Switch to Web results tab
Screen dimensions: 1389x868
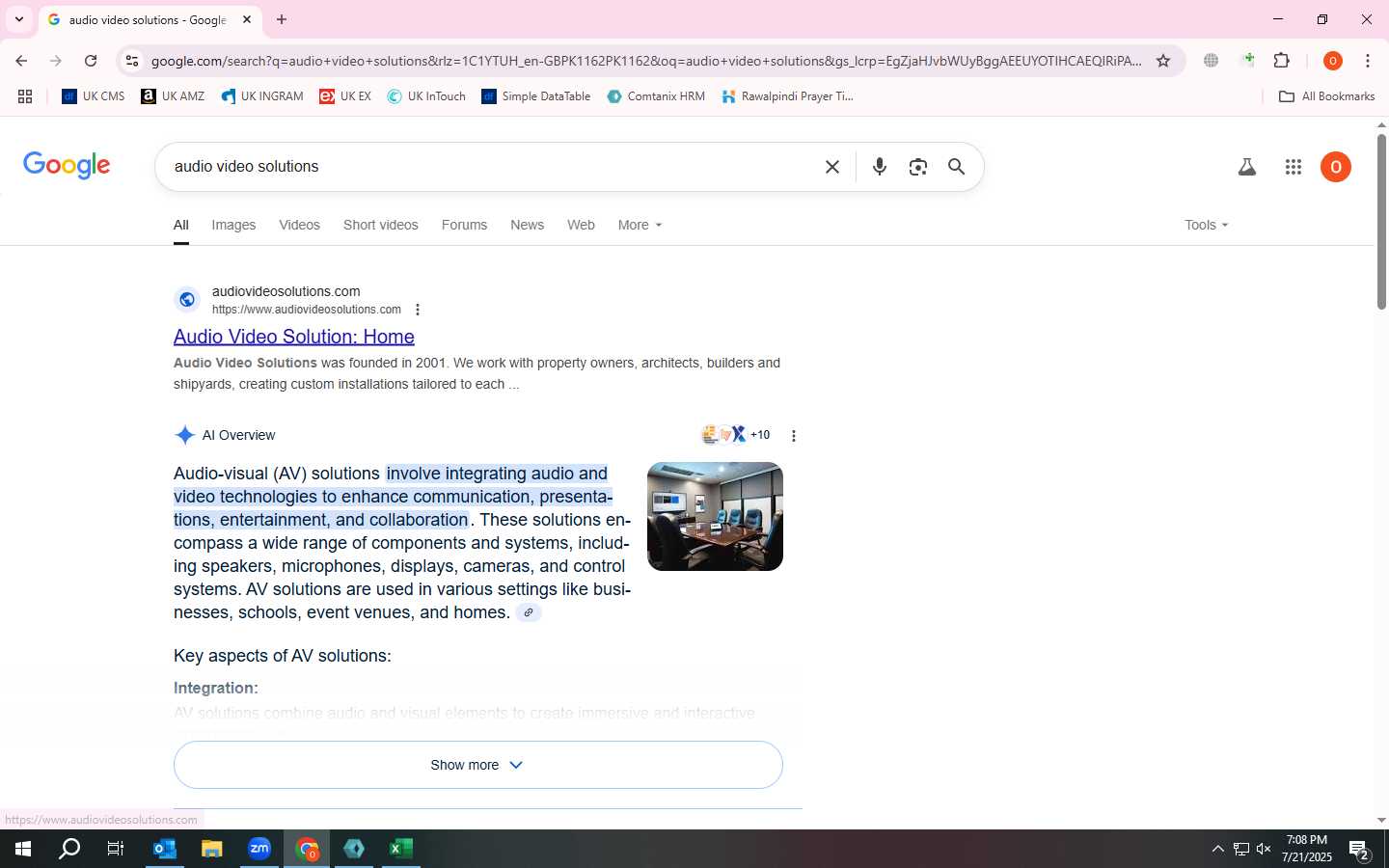click(581, 225)
